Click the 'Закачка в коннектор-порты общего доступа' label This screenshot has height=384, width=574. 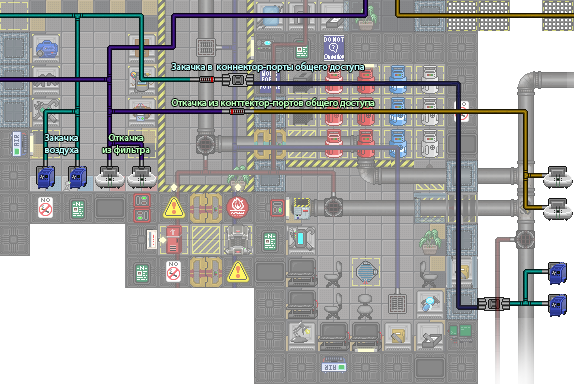coord(268,67)
